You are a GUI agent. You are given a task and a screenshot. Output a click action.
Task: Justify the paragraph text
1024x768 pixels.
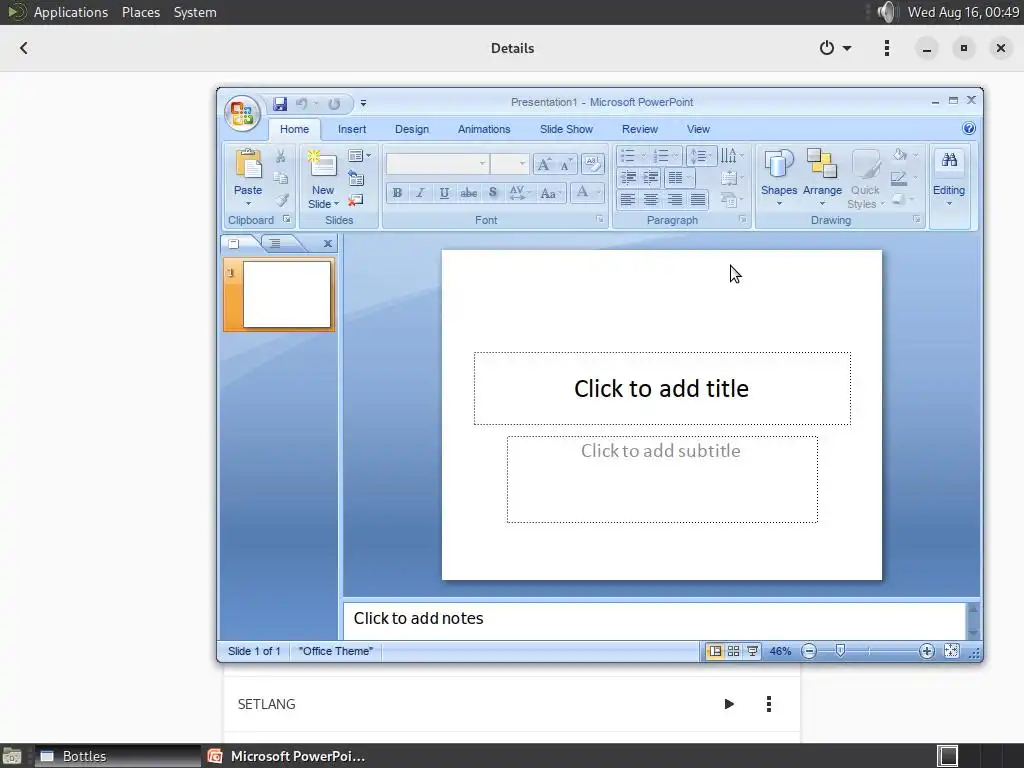pos(698,200)
